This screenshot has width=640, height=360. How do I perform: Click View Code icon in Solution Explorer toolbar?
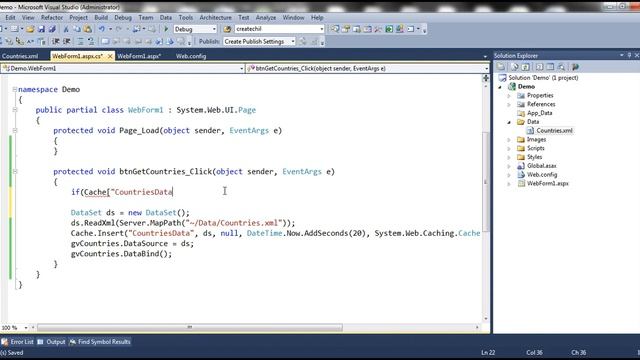[540, 67]
